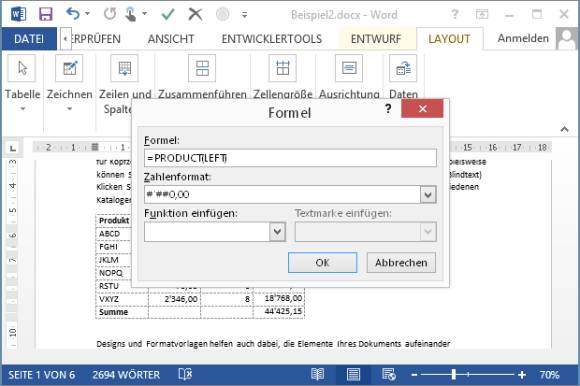Click the Save icon in quick access toolbar
The height and width of the screenshot is (386, 580).
46,14
